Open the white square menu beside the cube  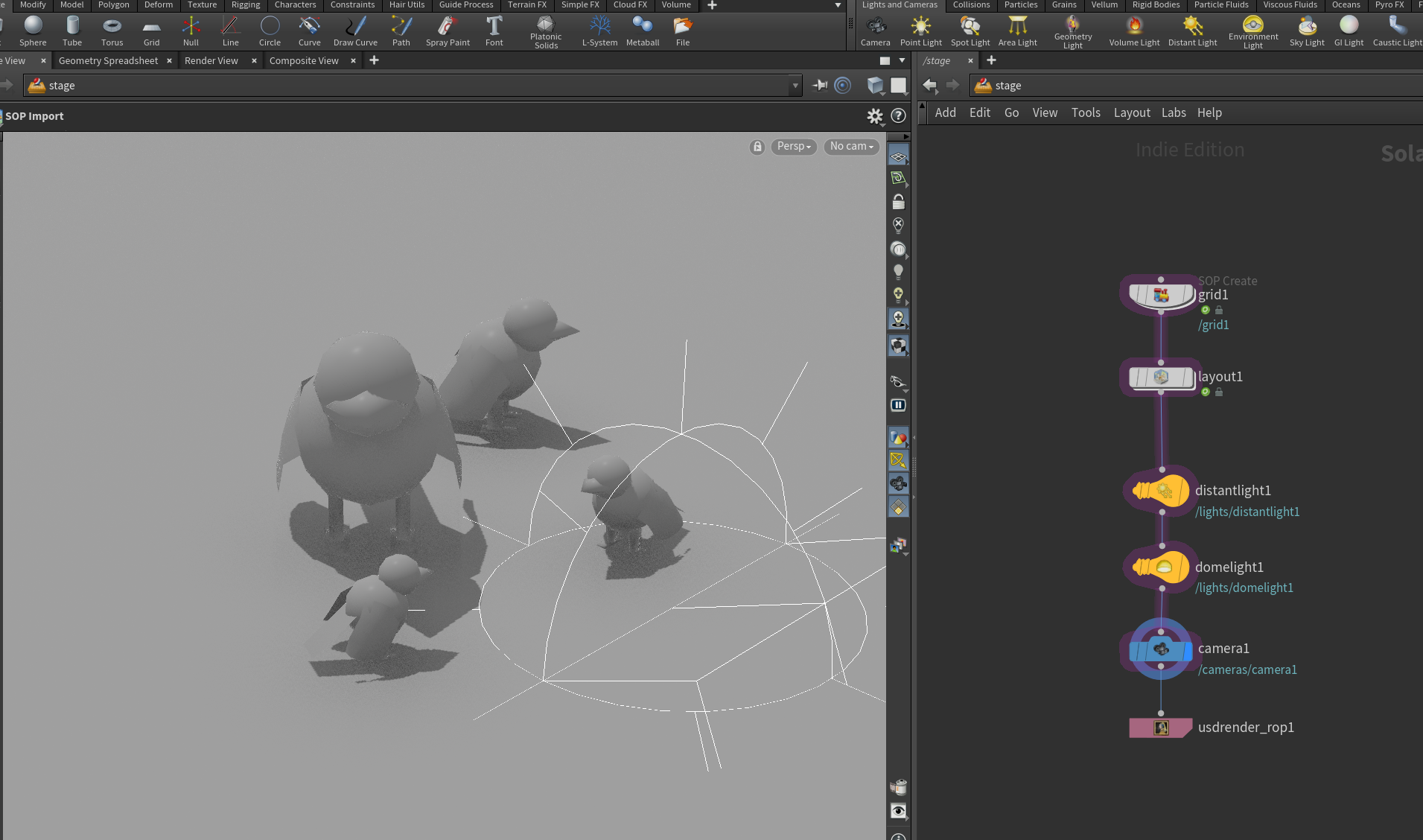[899, 86]
